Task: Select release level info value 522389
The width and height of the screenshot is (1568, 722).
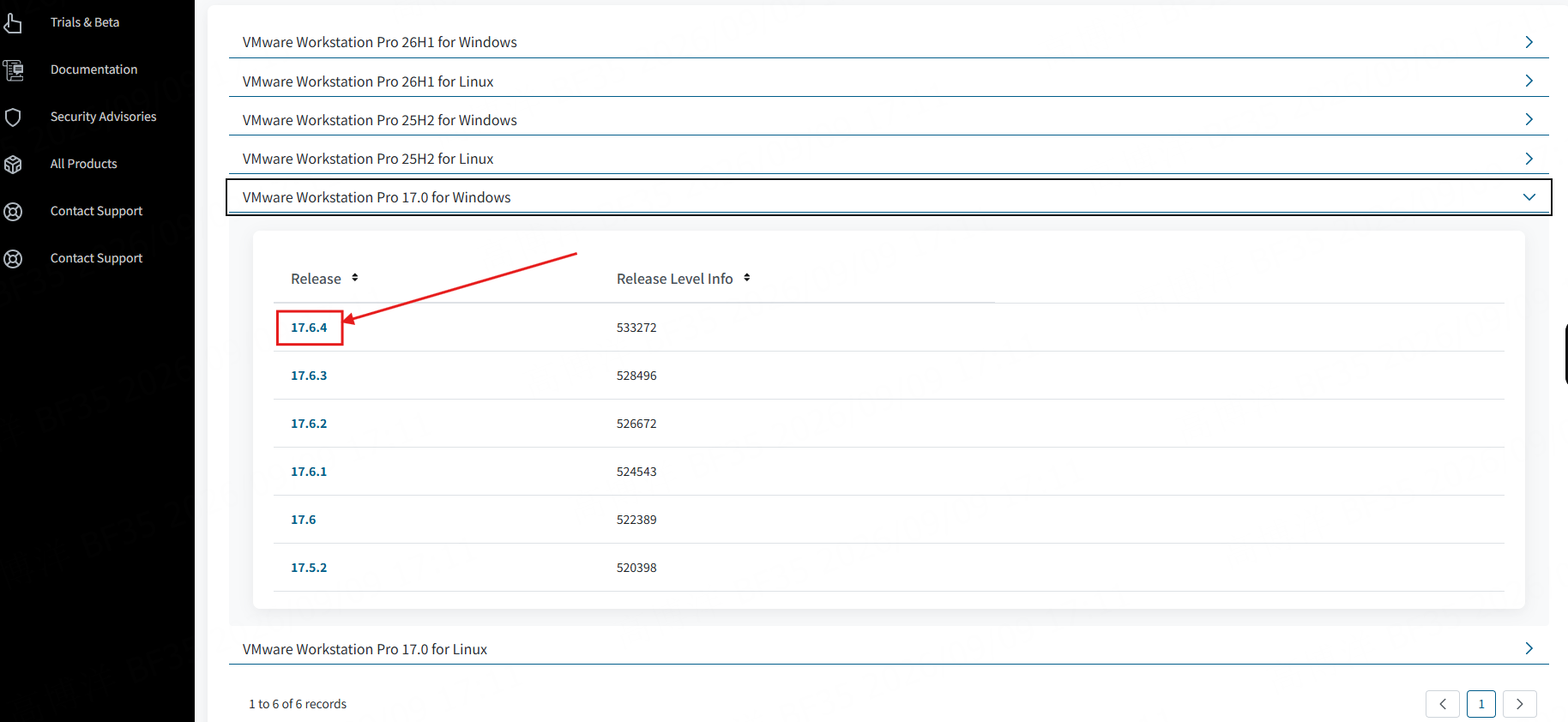Action: (636, 520)
